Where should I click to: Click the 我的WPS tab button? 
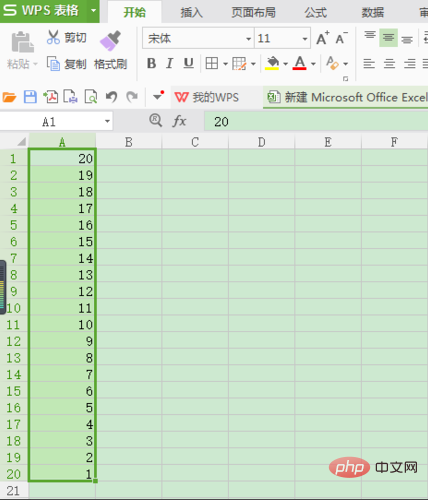(x=207, y=97)
